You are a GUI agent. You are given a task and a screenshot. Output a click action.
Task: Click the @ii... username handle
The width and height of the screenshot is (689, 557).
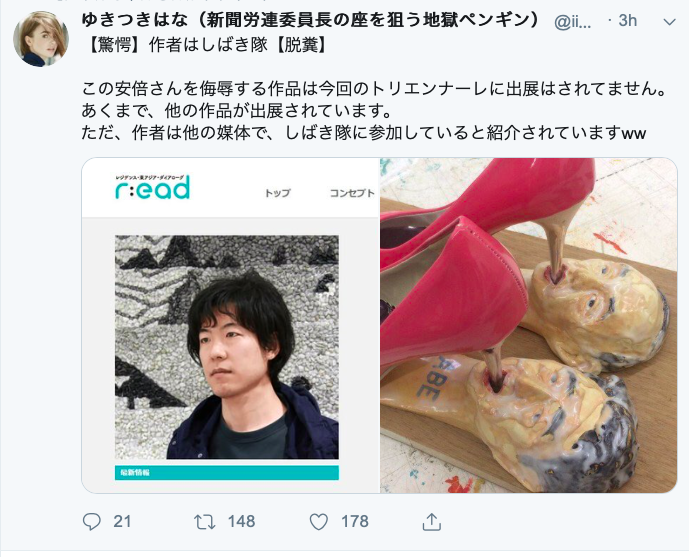coord(573,21)
